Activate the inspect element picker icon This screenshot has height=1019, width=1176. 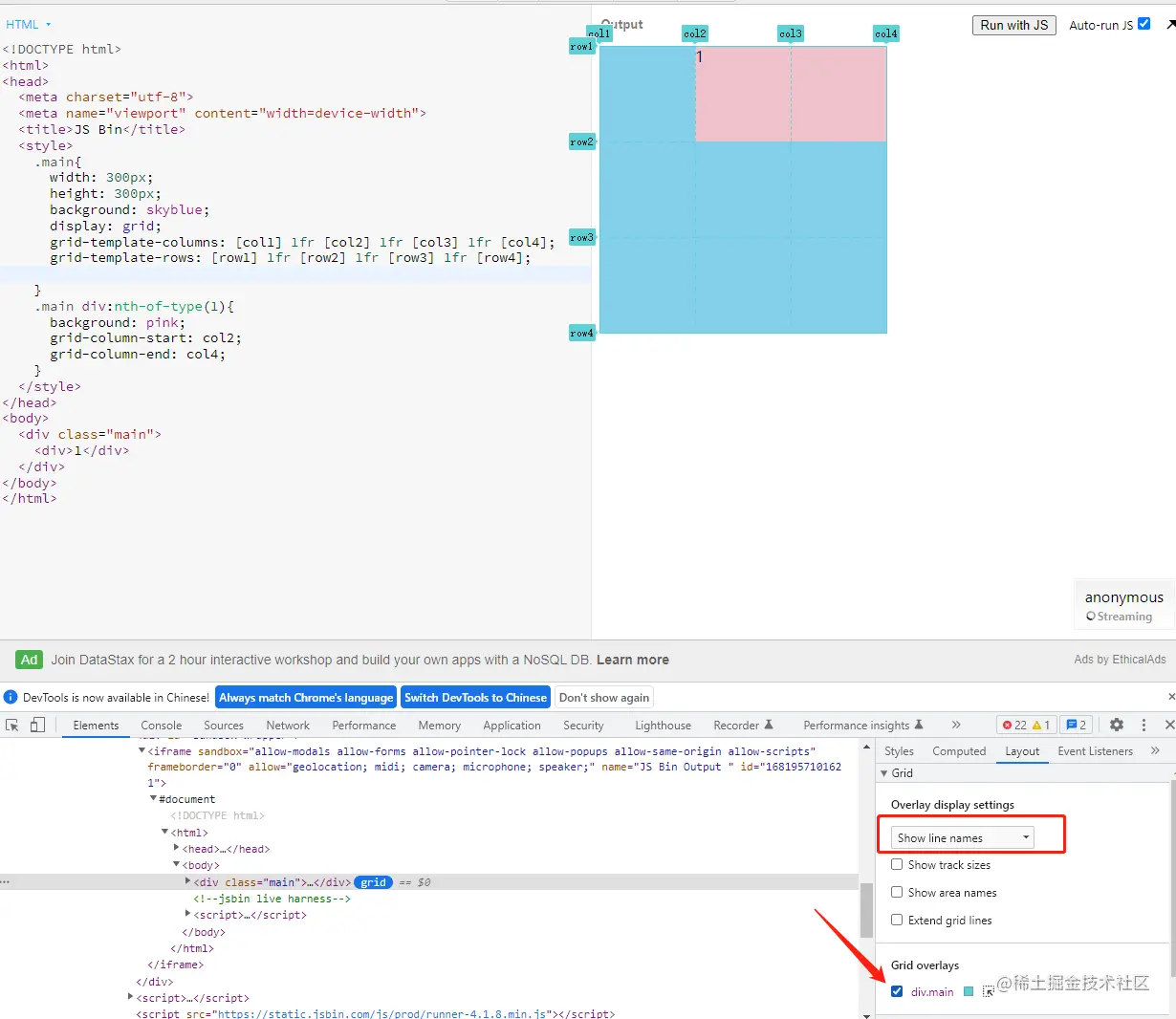pyautogui.click(x=12, y=725)
